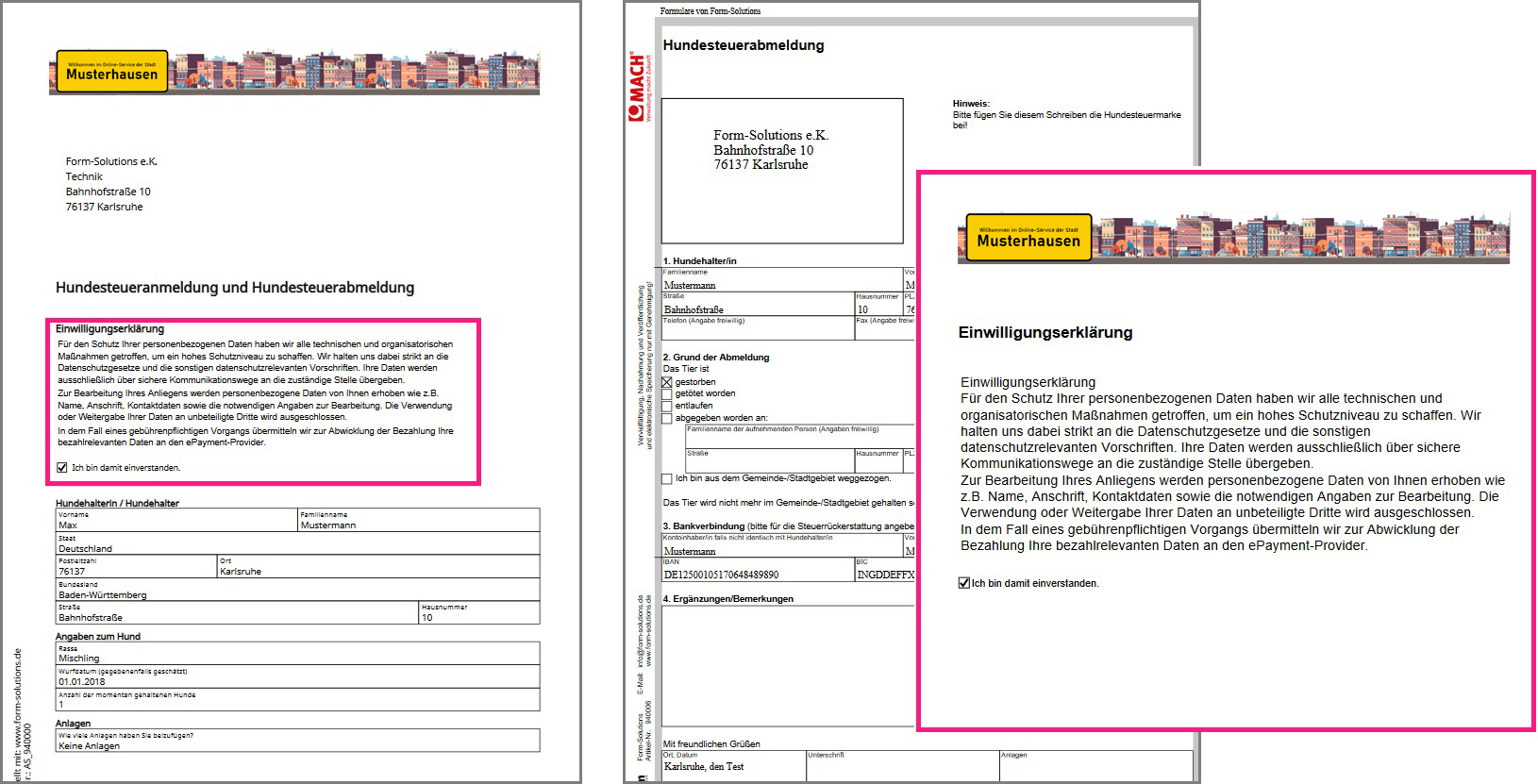Image resolution: width=1538 pixels, height=784 pixels.
Task: Check 'Ich bin aus dem Gemeinde-/Stadtgebiet weggezogen'
Action: [x=667, y=478]
